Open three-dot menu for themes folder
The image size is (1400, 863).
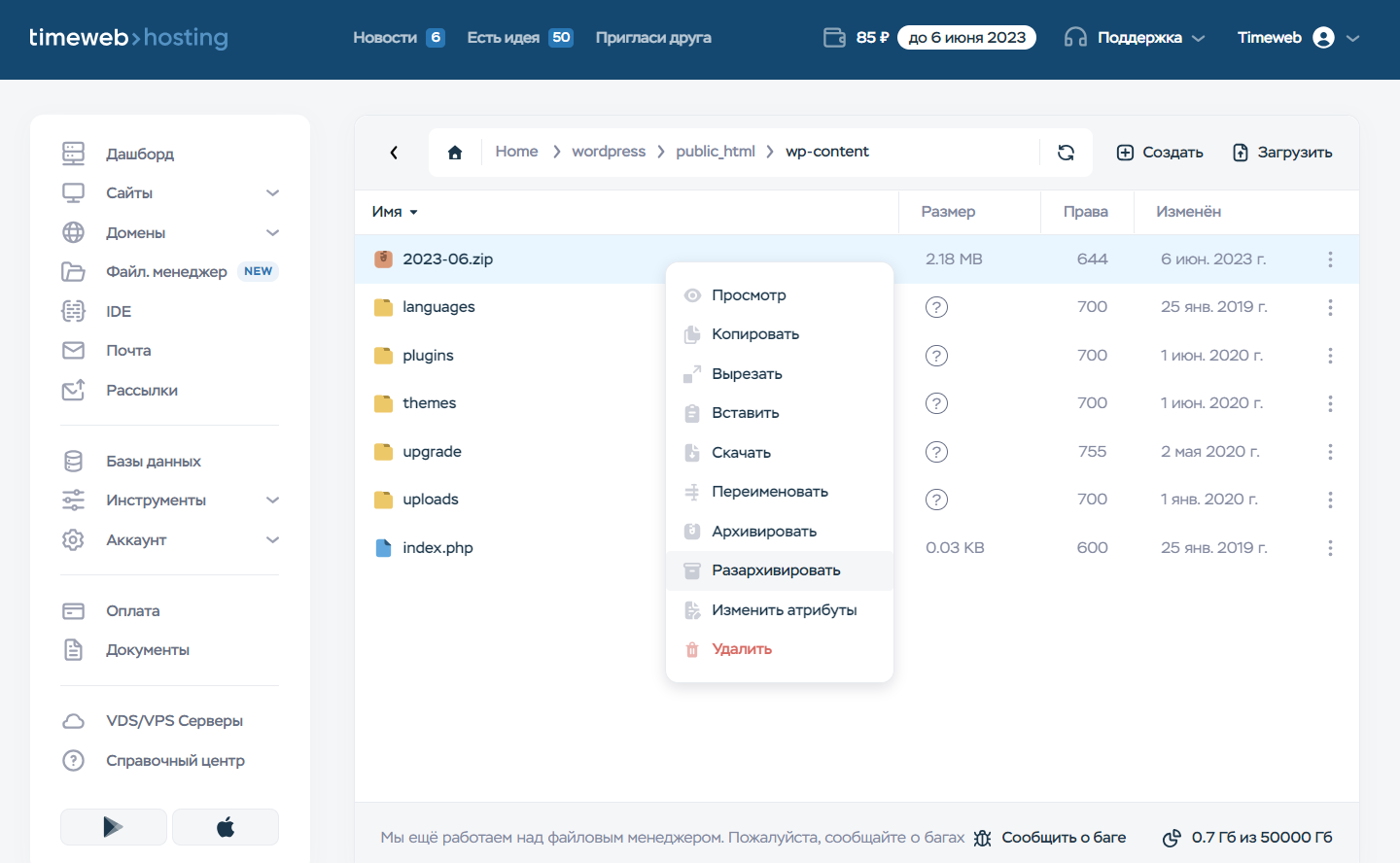coord(1329,403)
